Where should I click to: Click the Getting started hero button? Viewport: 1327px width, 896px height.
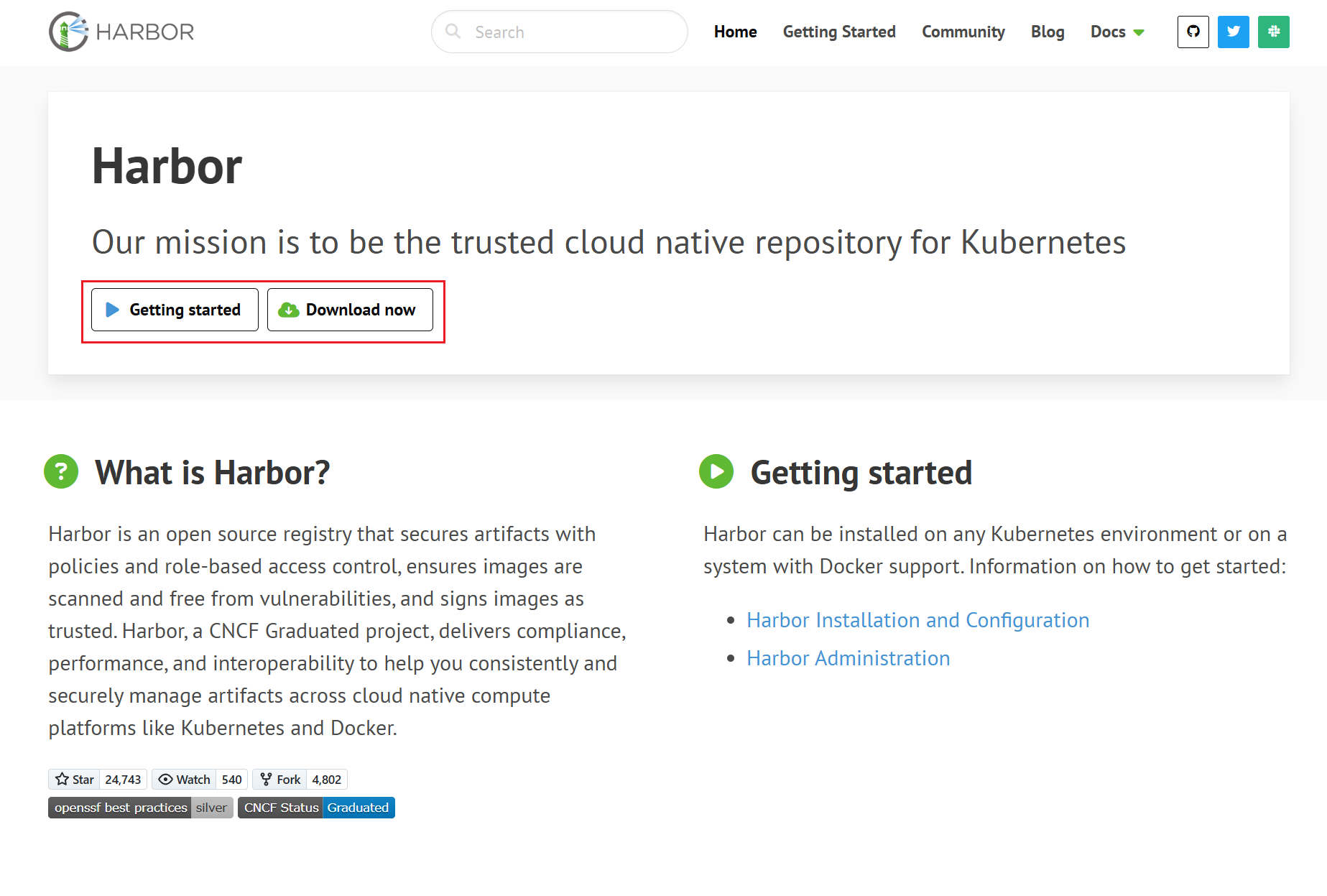click(175, 310)
